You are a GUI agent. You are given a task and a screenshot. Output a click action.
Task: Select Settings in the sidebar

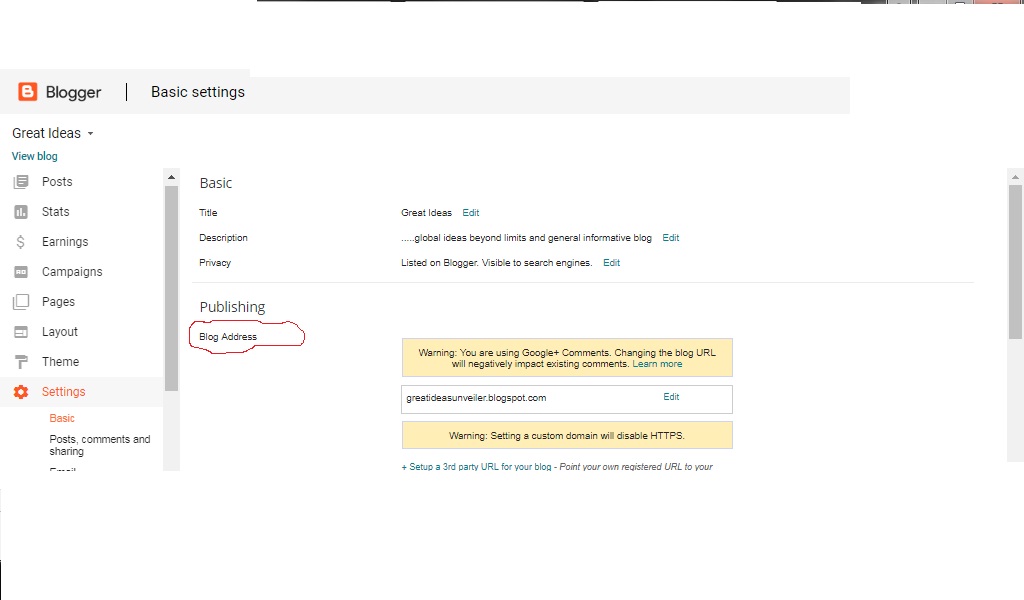click(x=63, y=392)
